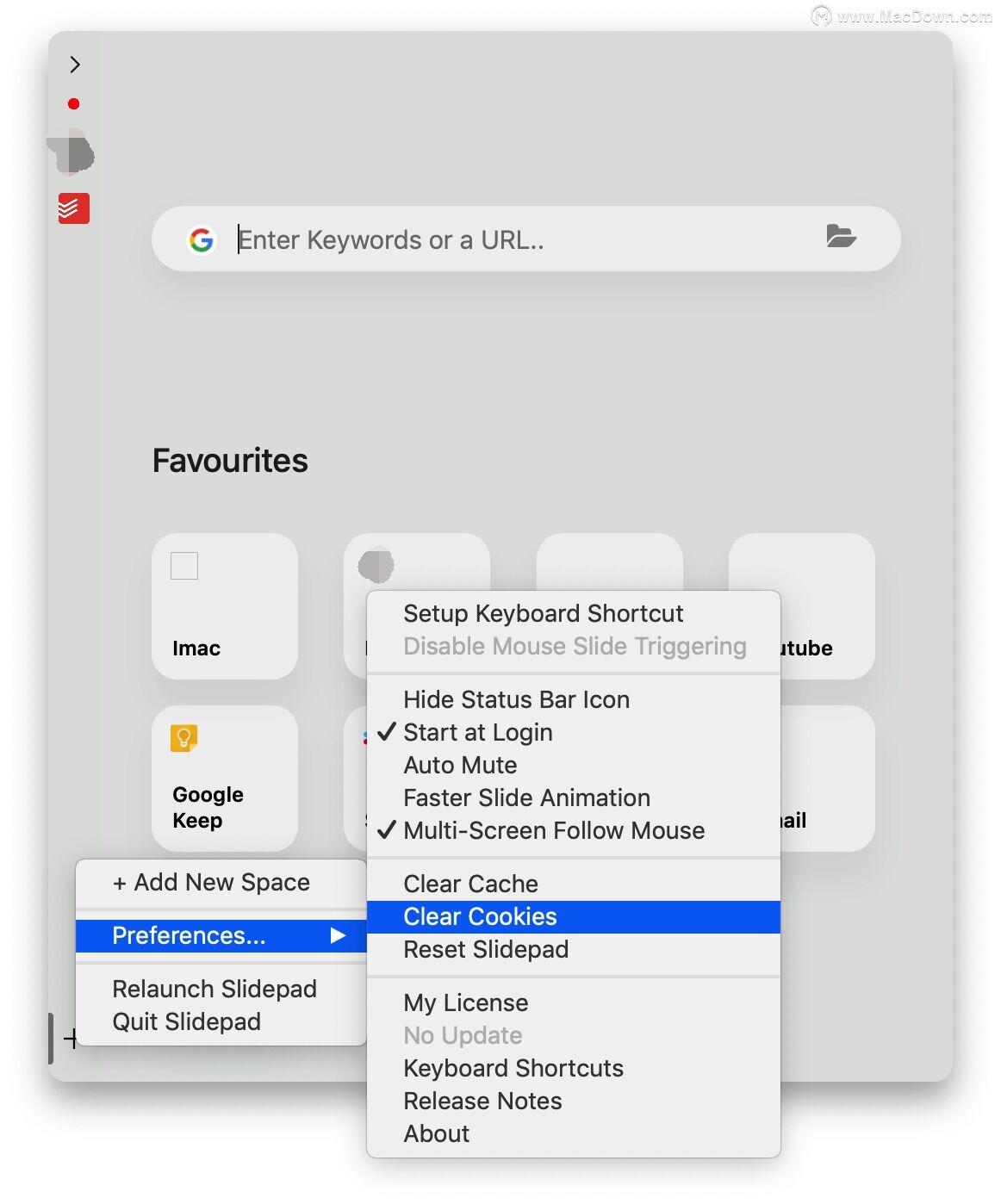Select Clear Cache

tap(574, 884)
